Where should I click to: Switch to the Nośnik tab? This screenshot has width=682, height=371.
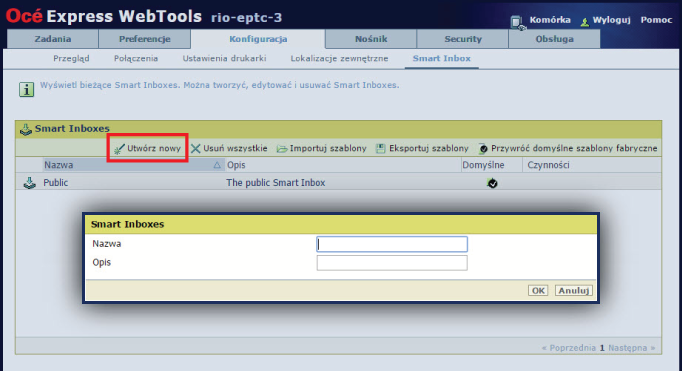coord(371,39)
